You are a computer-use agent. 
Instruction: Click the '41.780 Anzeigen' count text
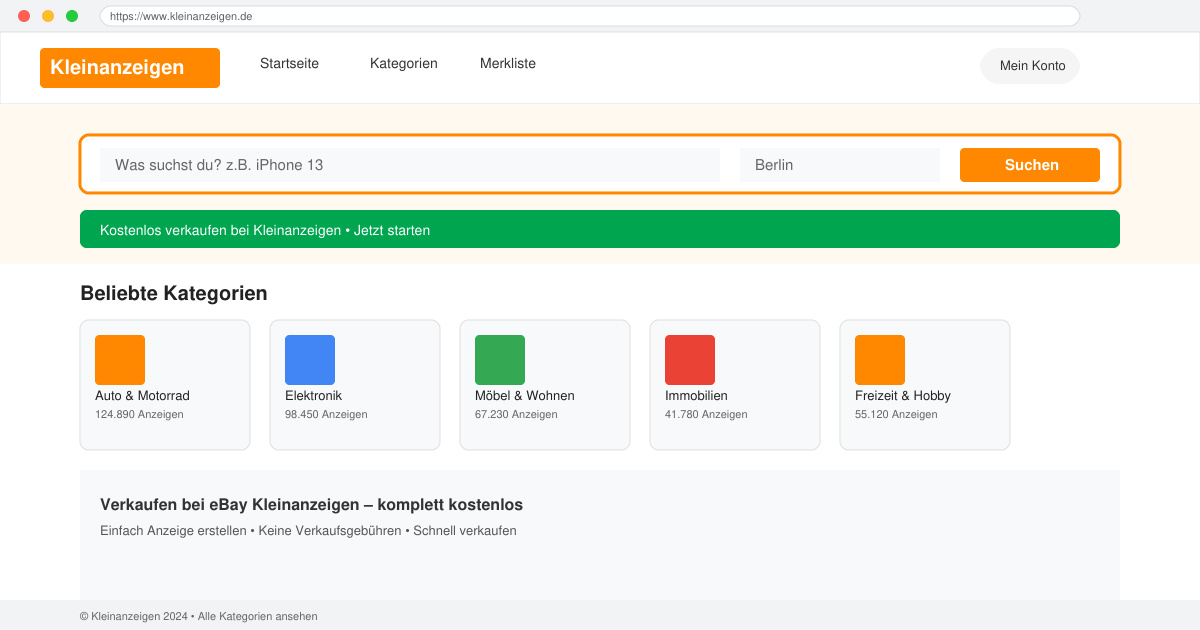[x=706, y=414]
